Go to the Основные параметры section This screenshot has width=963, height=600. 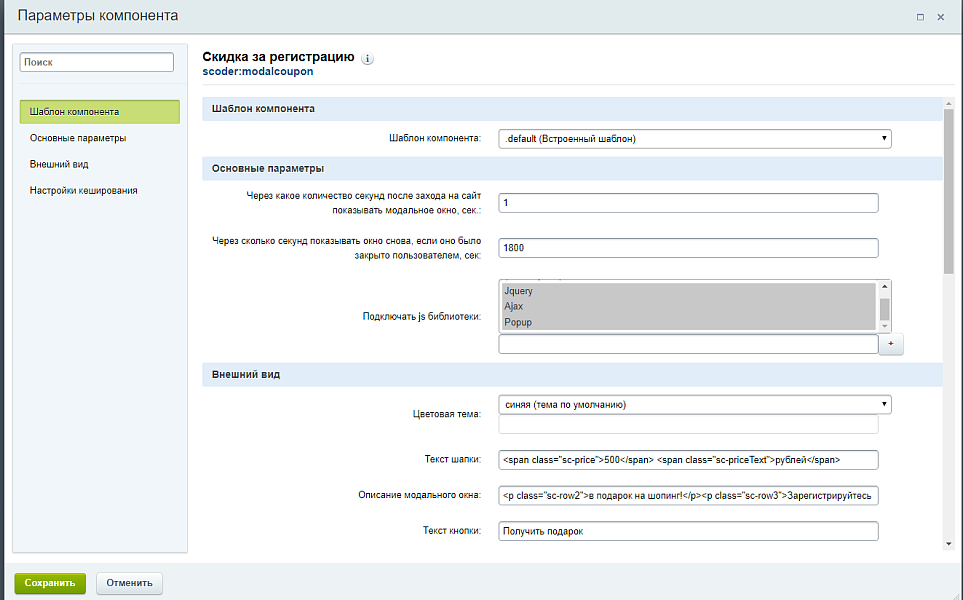point(78,138)
